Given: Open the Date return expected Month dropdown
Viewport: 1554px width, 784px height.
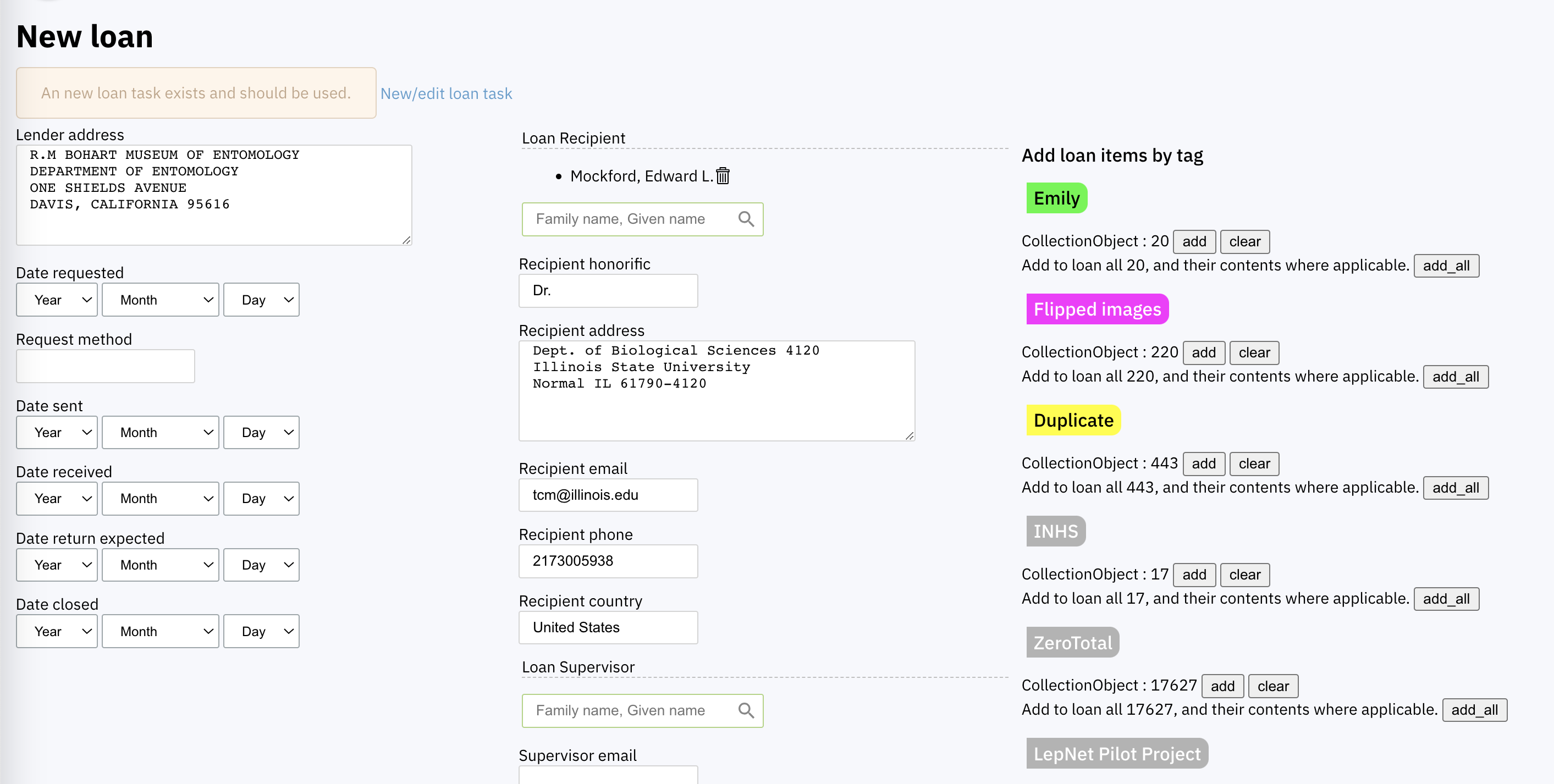Looking at the screenshot, I should (x=160, y=565).
